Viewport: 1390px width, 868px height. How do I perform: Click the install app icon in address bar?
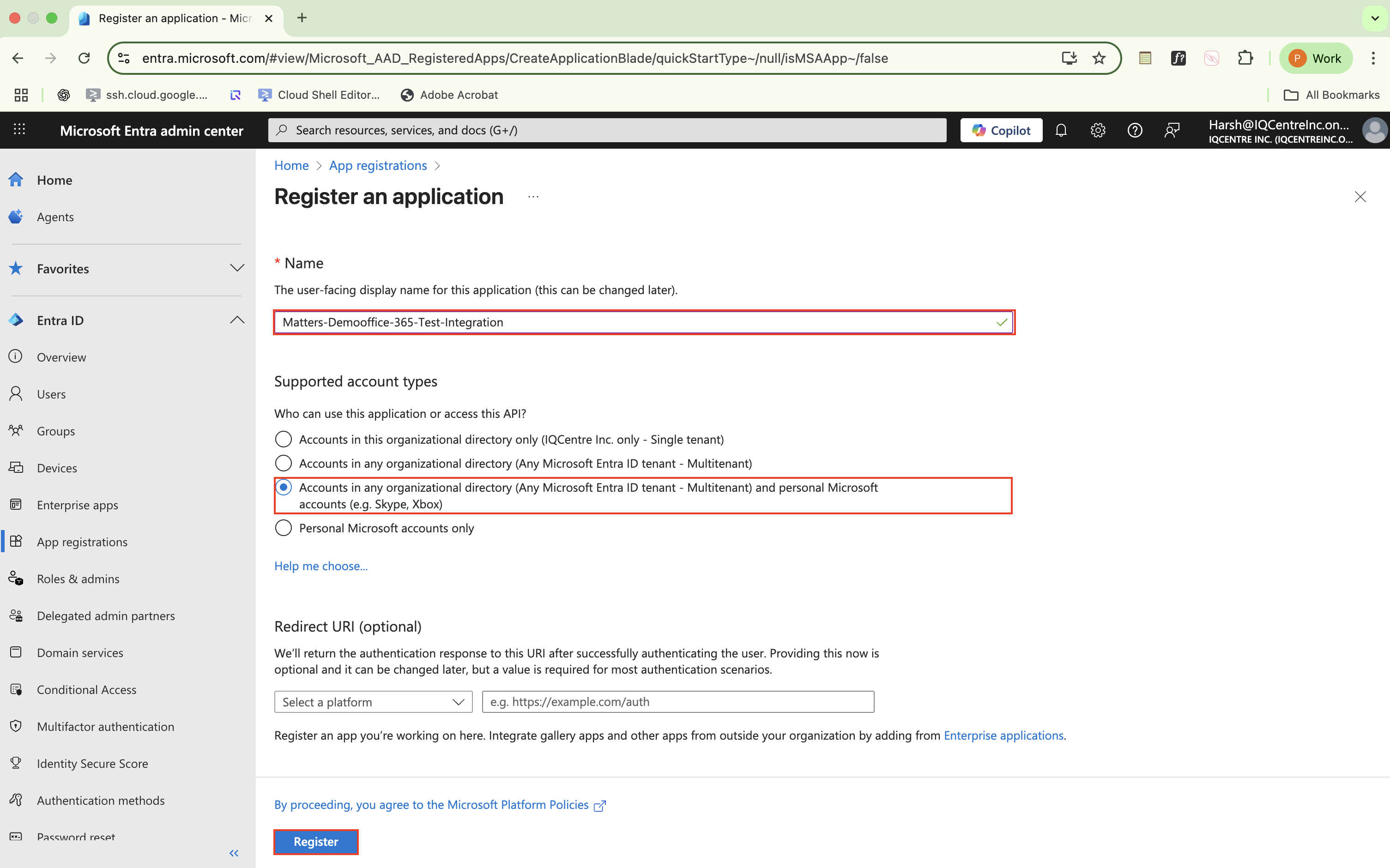click(1069, 58)
